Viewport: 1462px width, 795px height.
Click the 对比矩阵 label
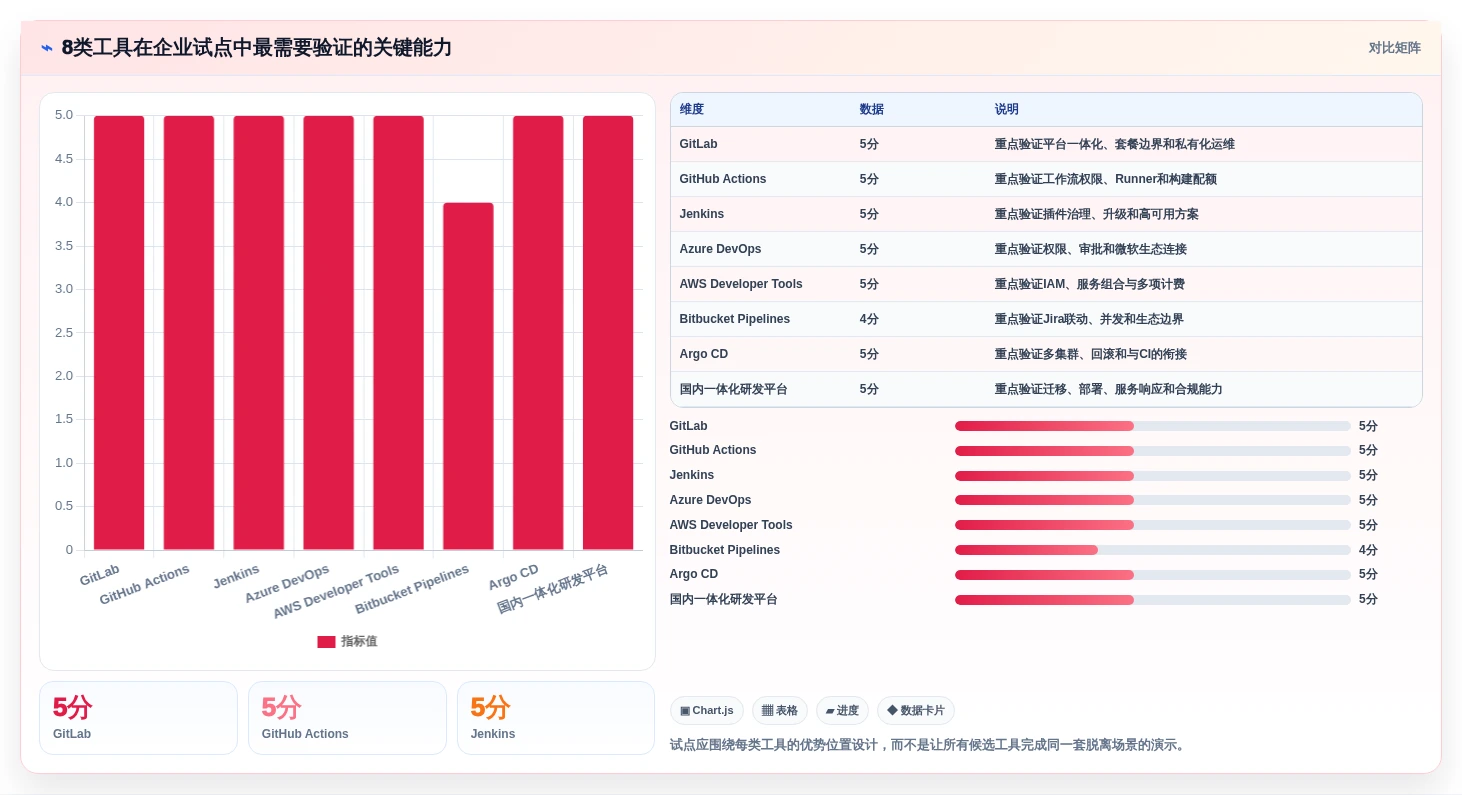pos(1394,48)
